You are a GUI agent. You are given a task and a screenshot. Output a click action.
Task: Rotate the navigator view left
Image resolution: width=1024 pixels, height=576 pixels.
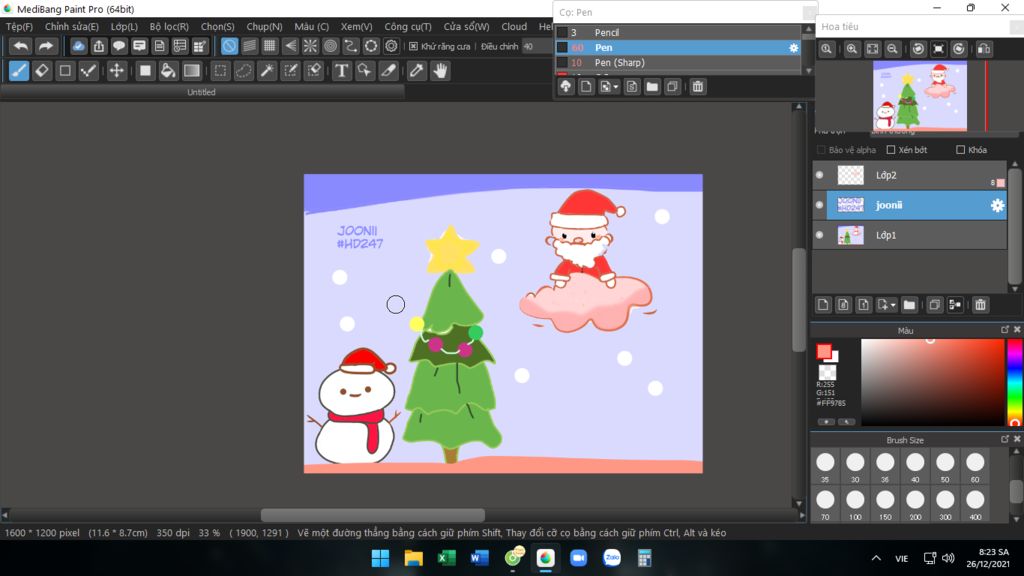(x=918, y=49)
